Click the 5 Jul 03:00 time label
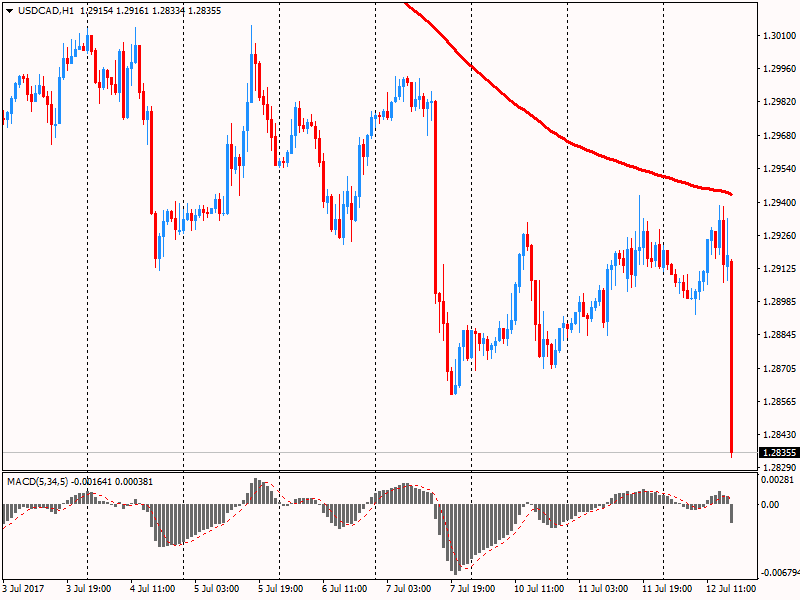Viewport: 800px width, 600px height. (216, 589)
